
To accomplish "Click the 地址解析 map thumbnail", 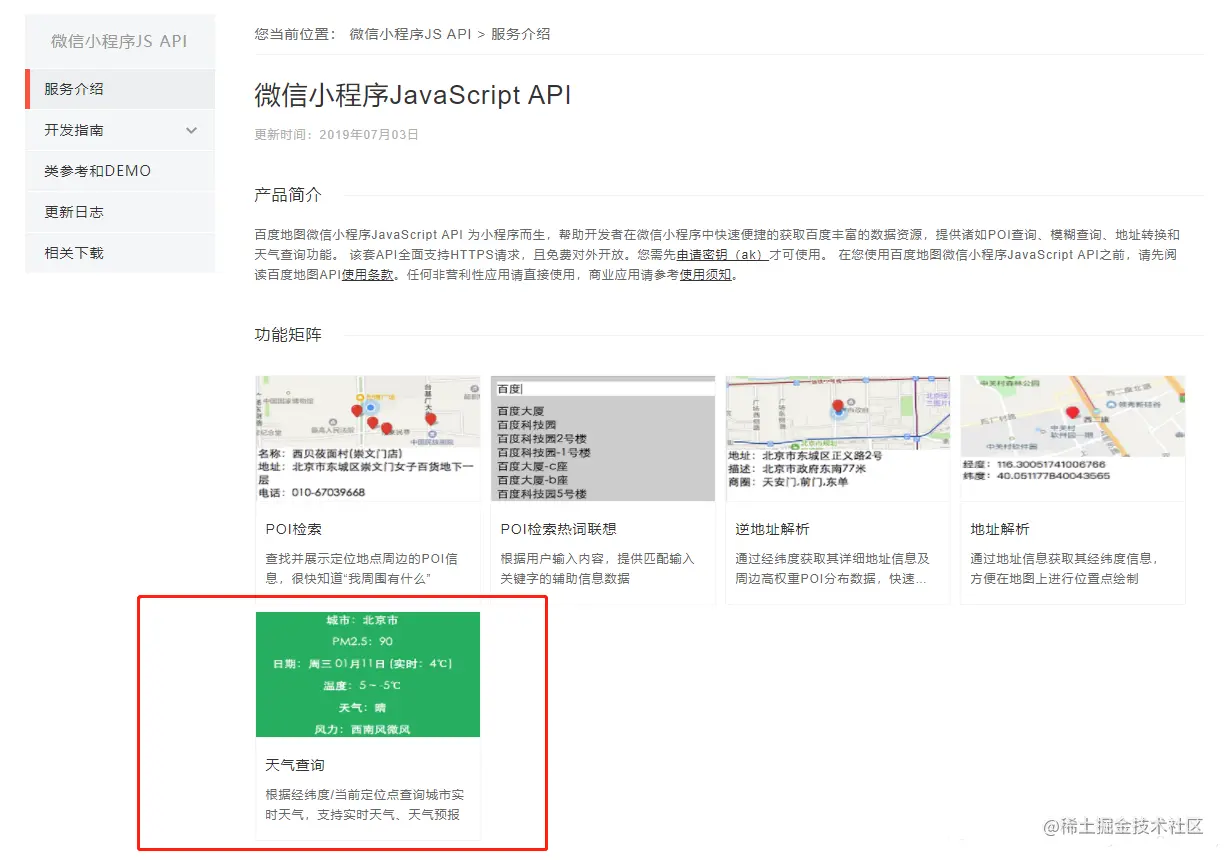I will 1073,438.
